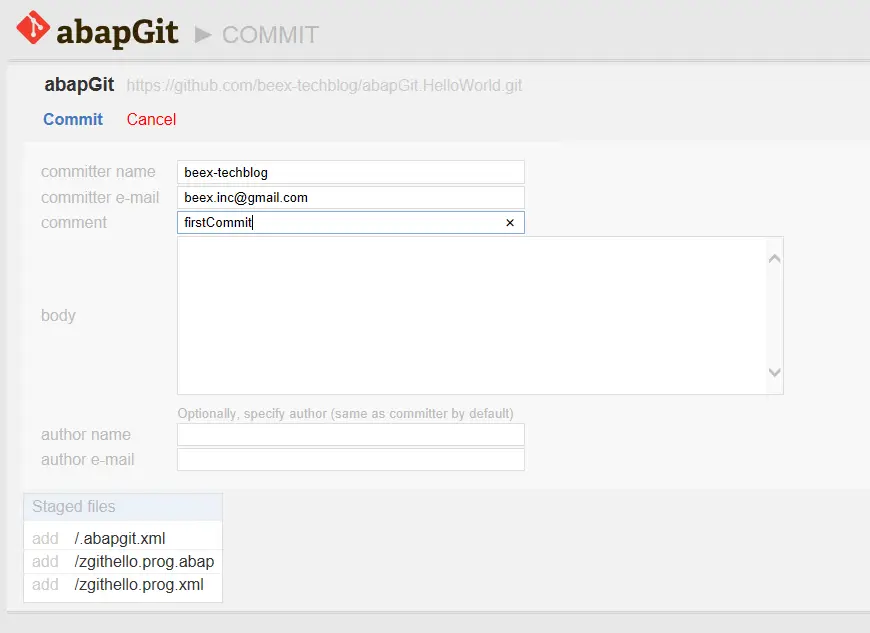This screenshot has width=870, height=633.
Task: Select the author e-mail input
Action: click(351, 459)
